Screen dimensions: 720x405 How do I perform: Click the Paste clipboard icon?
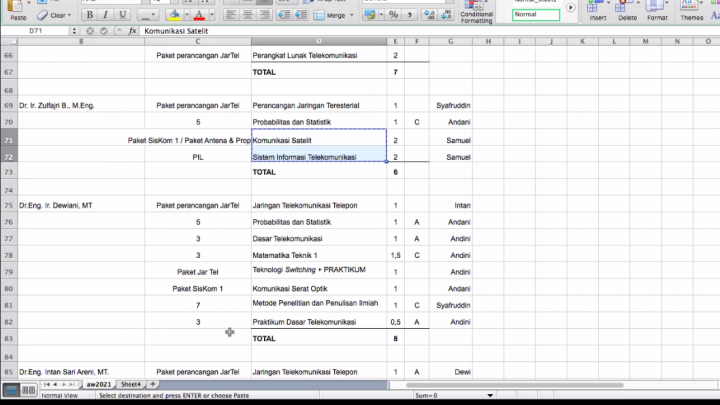[x=17, y=12]
